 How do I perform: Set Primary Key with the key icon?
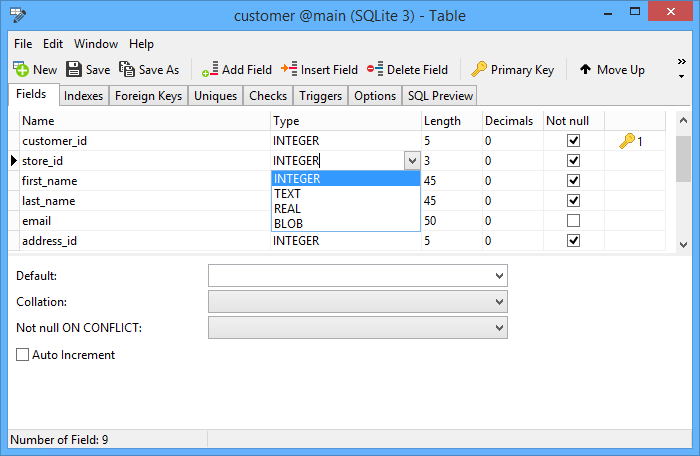[479, 69]
